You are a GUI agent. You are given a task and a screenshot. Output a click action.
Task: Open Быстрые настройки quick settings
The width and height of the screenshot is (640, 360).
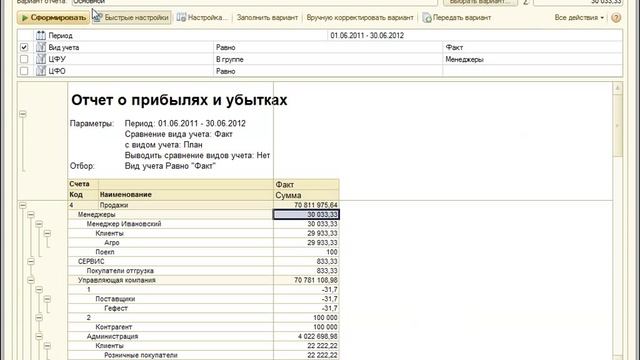[x=131, y=18]
